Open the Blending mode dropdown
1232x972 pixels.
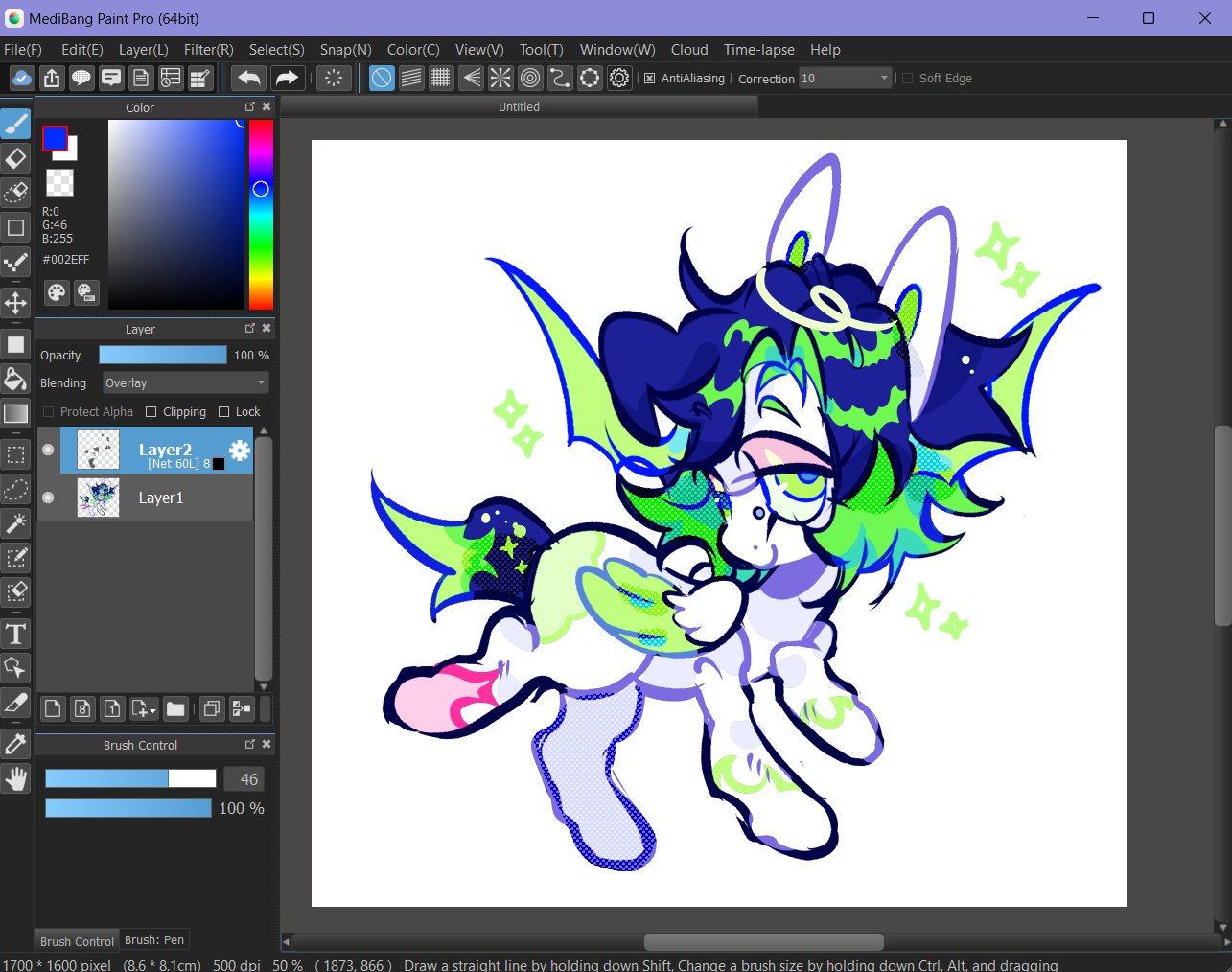tap(186, 383)
